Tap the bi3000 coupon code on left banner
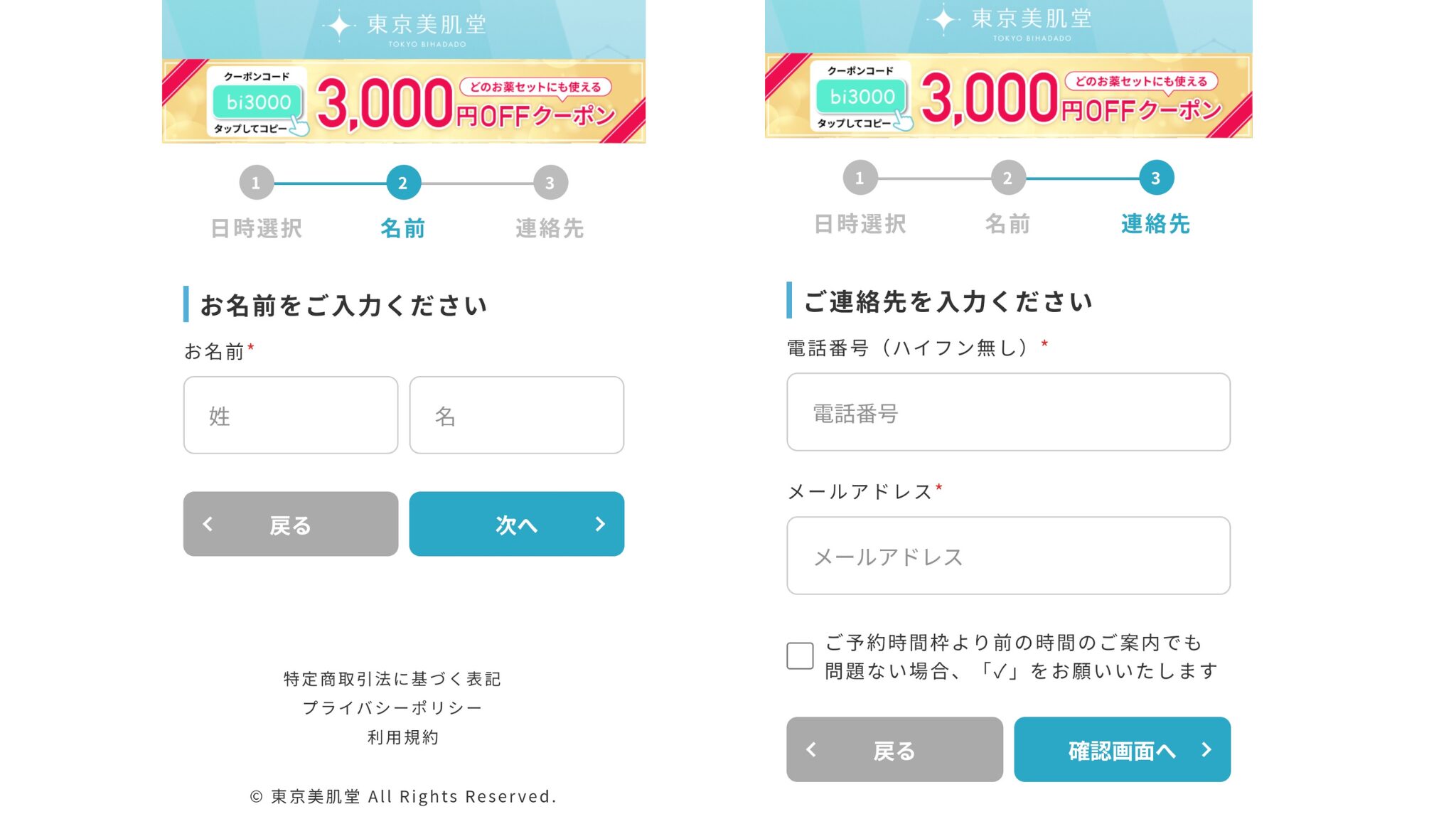The height and width of the screenshot is (819, 1456). pos(257,102)
